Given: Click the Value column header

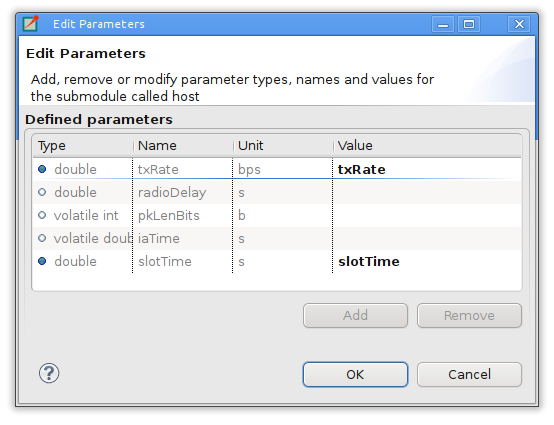Looking at the screenshot, I should pos(427,146).
